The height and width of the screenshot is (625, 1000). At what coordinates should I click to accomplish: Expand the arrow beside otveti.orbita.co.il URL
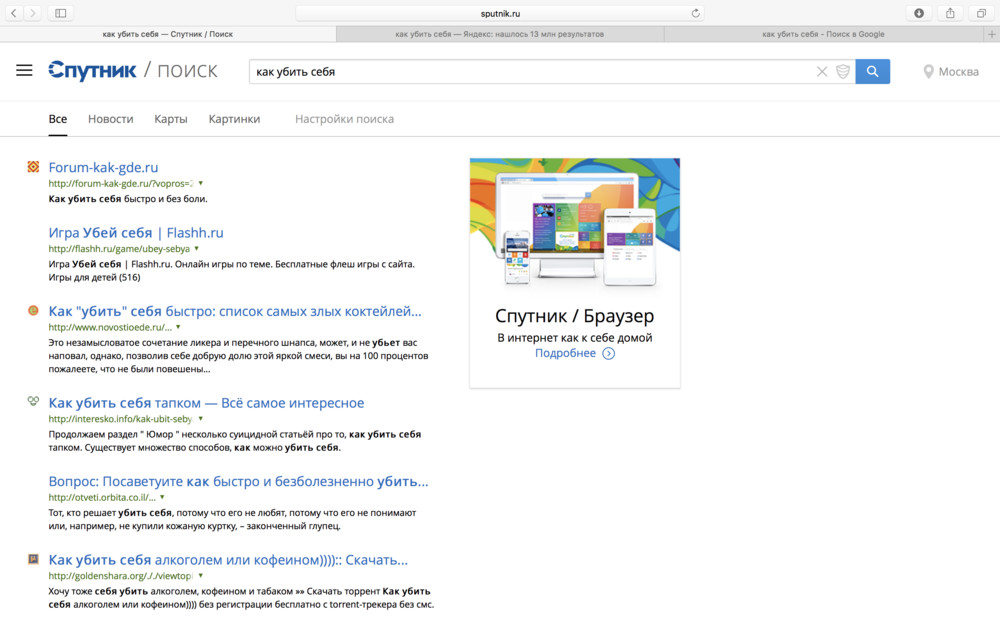click(x=162, y=497)
